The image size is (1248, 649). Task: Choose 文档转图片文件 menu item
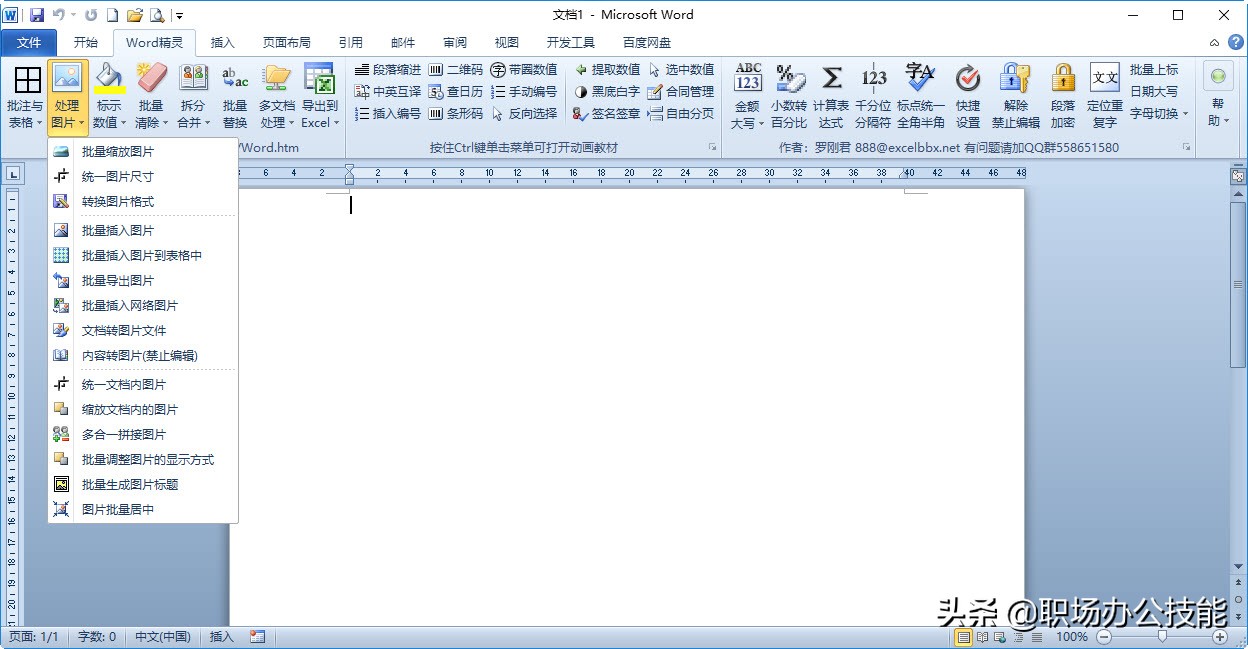(143, 331)
